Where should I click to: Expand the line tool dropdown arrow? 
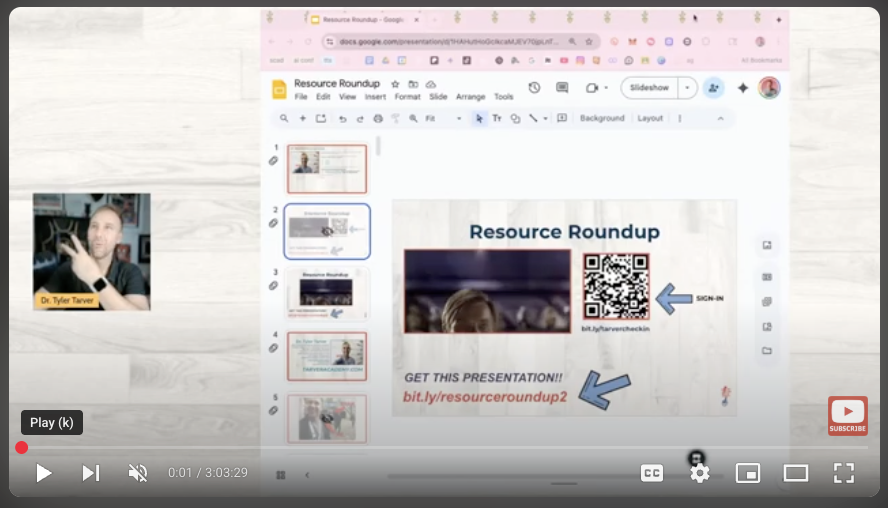coord(545,118)
